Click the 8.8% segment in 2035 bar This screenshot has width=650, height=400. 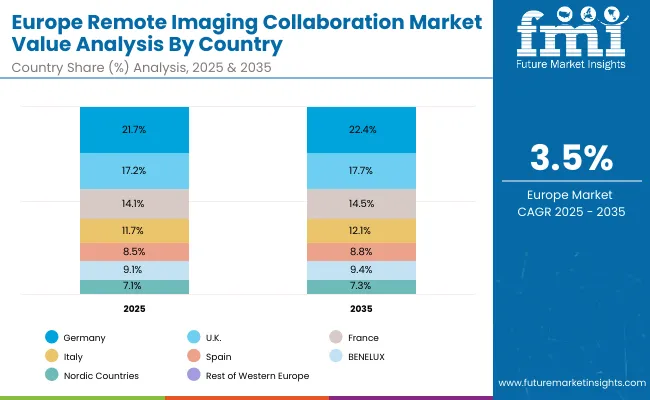point(361,252)
